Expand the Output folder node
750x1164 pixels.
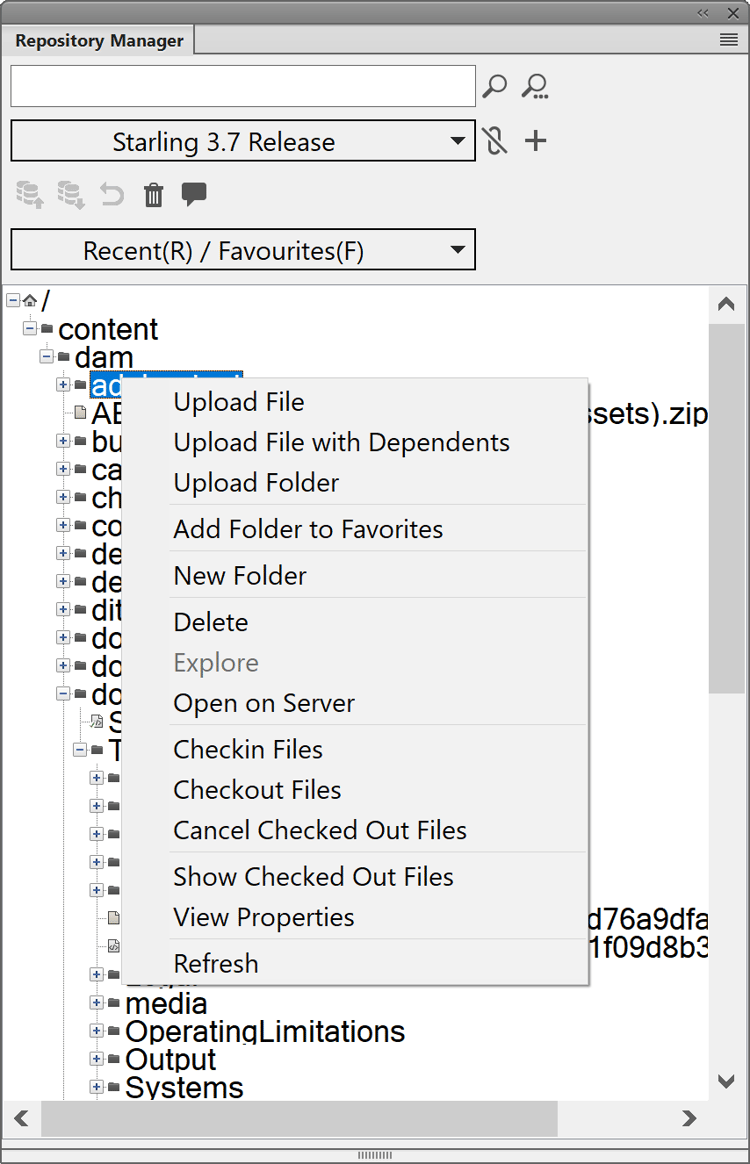coord(97,1059)
